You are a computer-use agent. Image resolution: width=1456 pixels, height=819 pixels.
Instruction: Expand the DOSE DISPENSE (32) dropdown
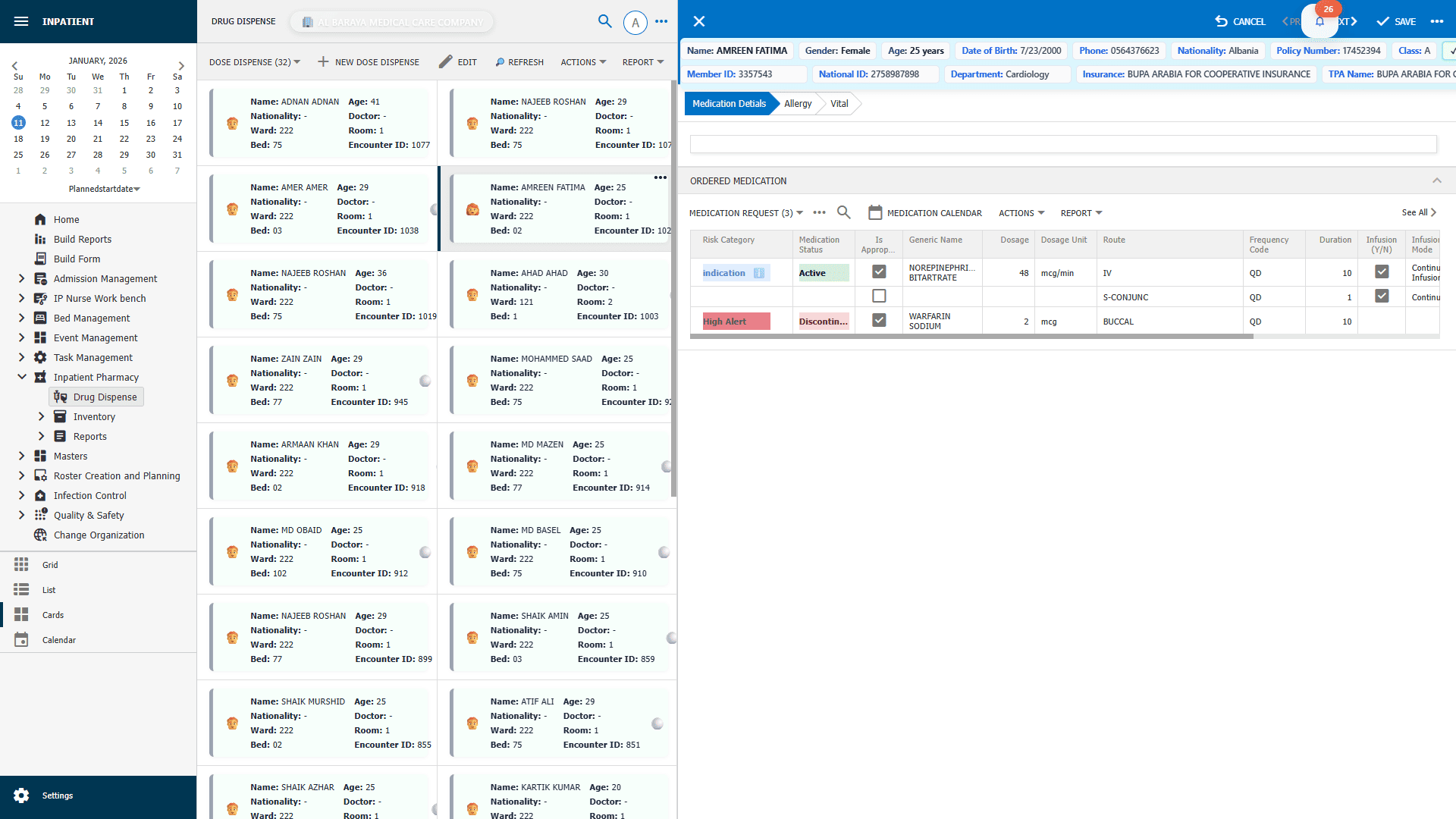coord(255,61)
